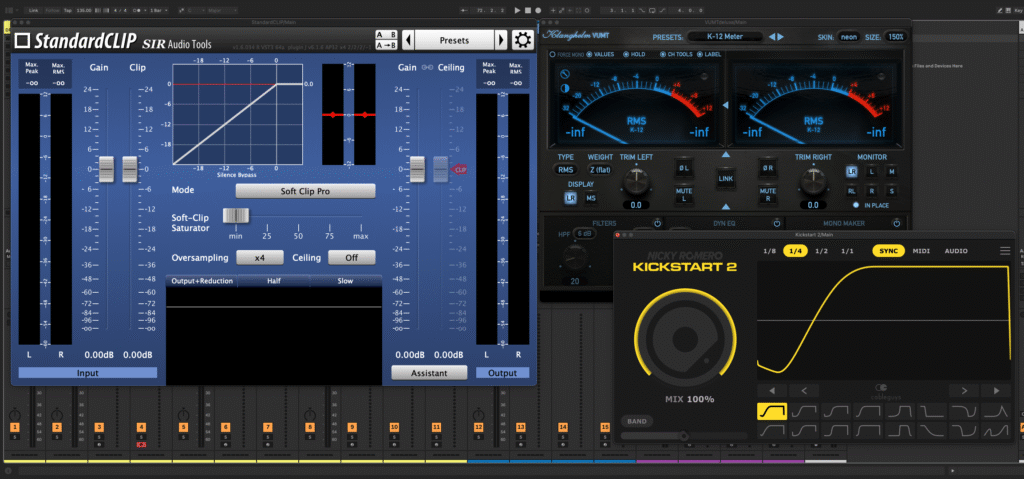Toggle the LINK button in VUMT
Screen dimensions: 1024x479
pyautogui.click(x=726, y=178)
